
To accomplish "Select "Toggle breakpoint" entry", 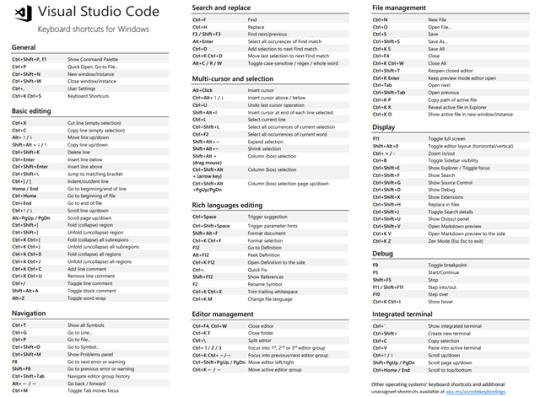I will 447,265.
